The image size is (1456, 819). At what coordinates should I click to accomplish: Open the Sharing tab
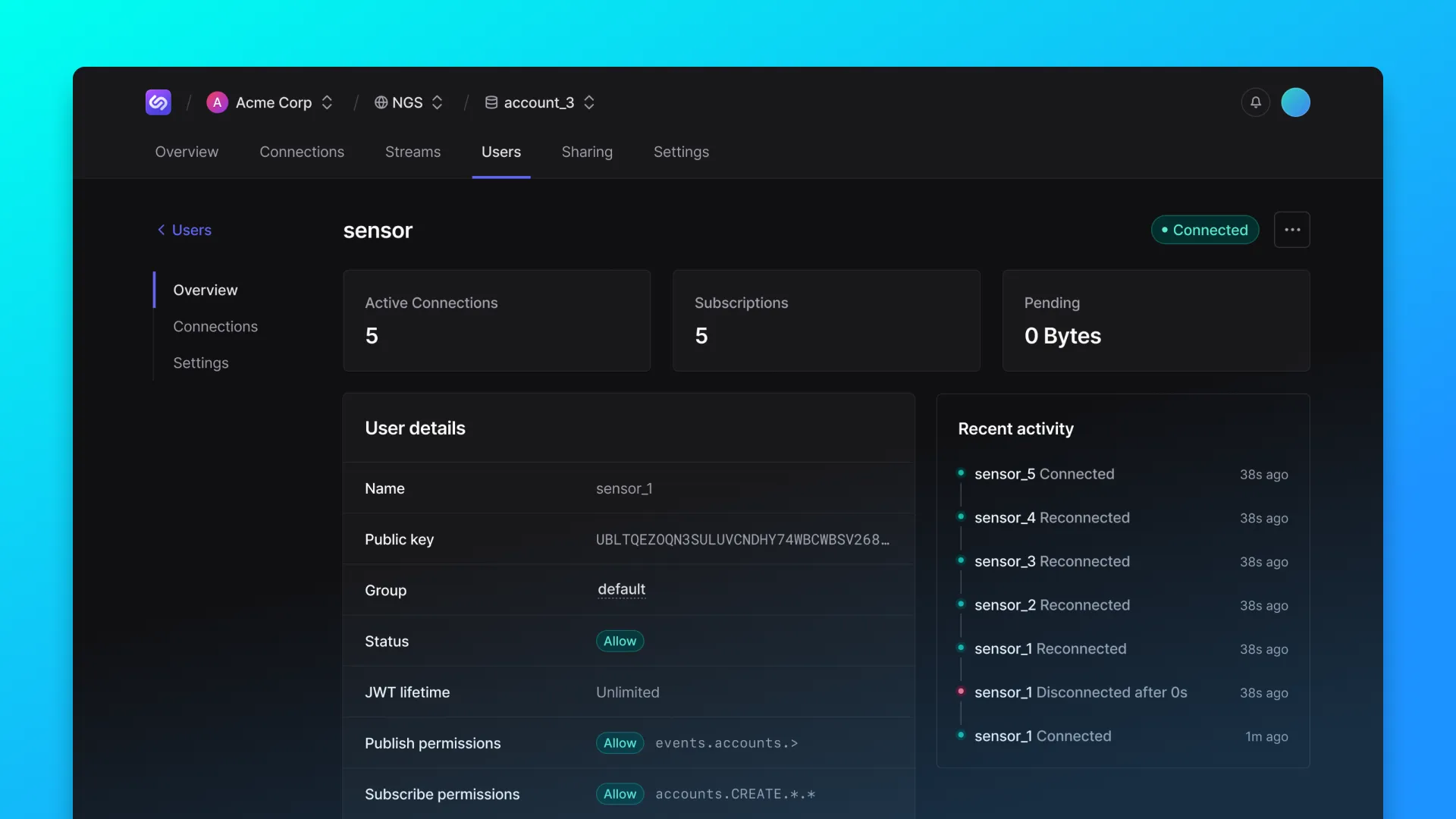coord(587,152)
